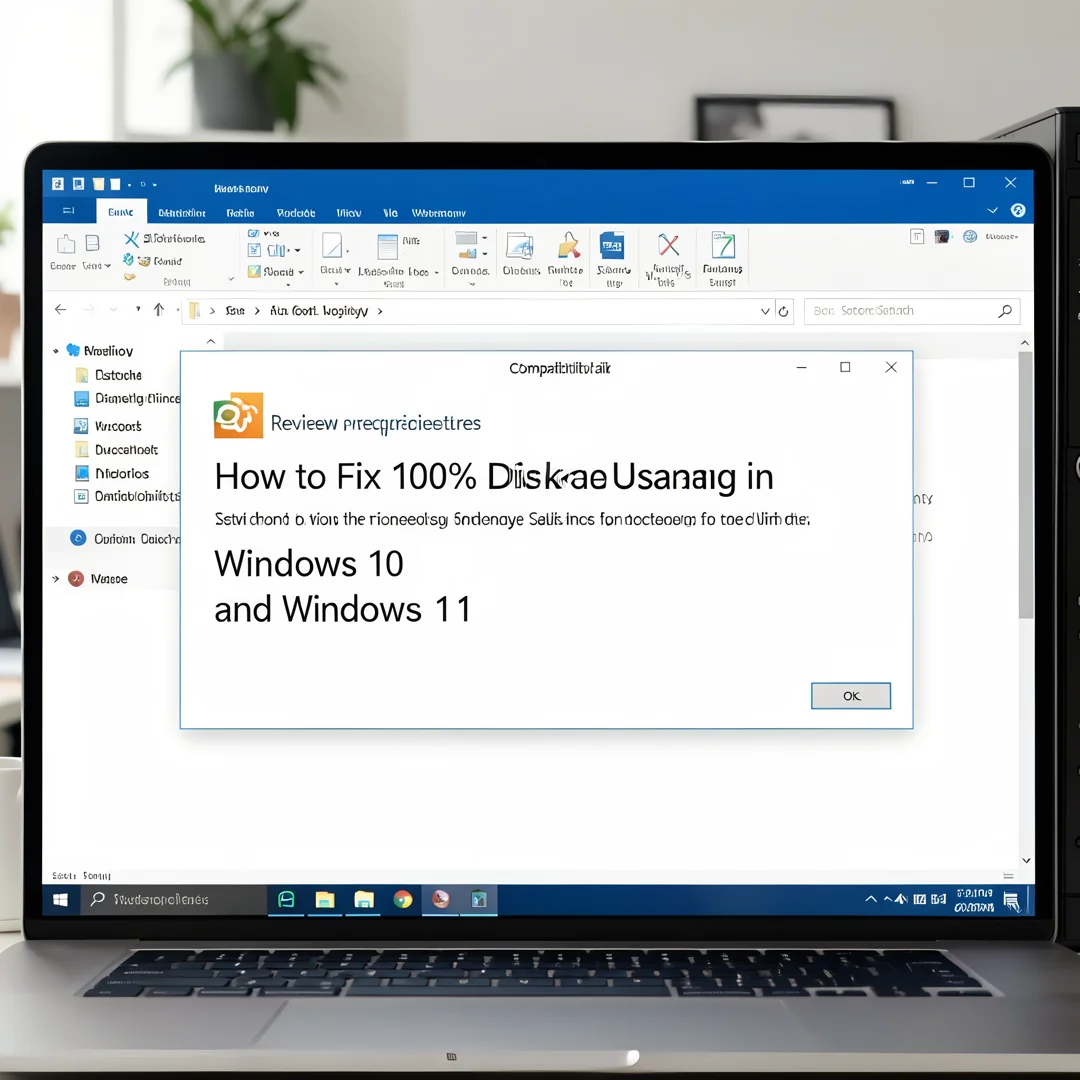Click the scrollbar up arrow
This screenshot has width=1080, height=1080.
[x=1025, y=342]
